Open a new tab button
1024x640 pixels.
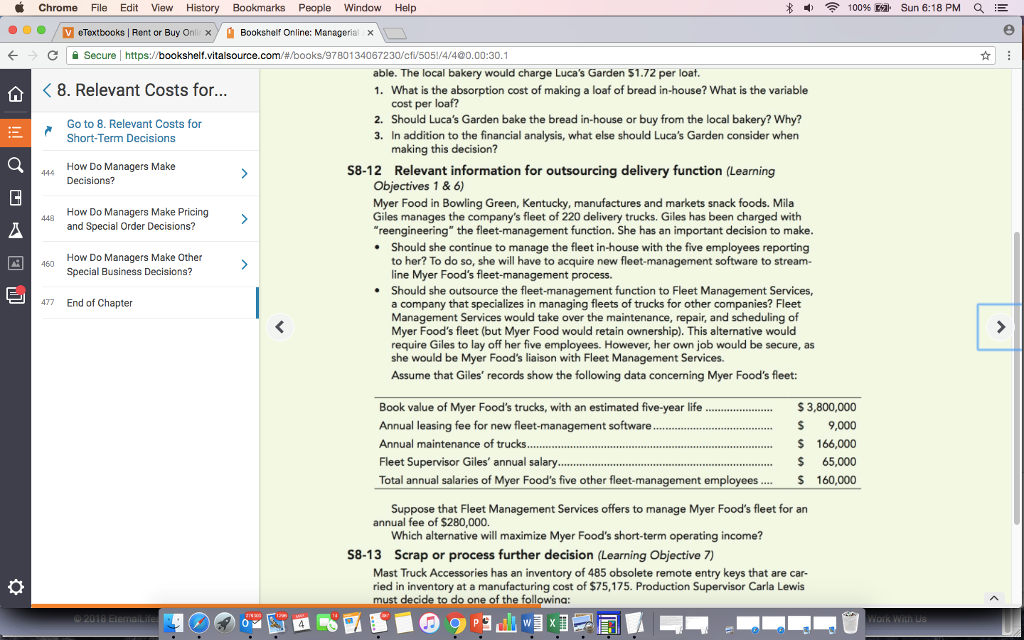[x=394, y=33]
